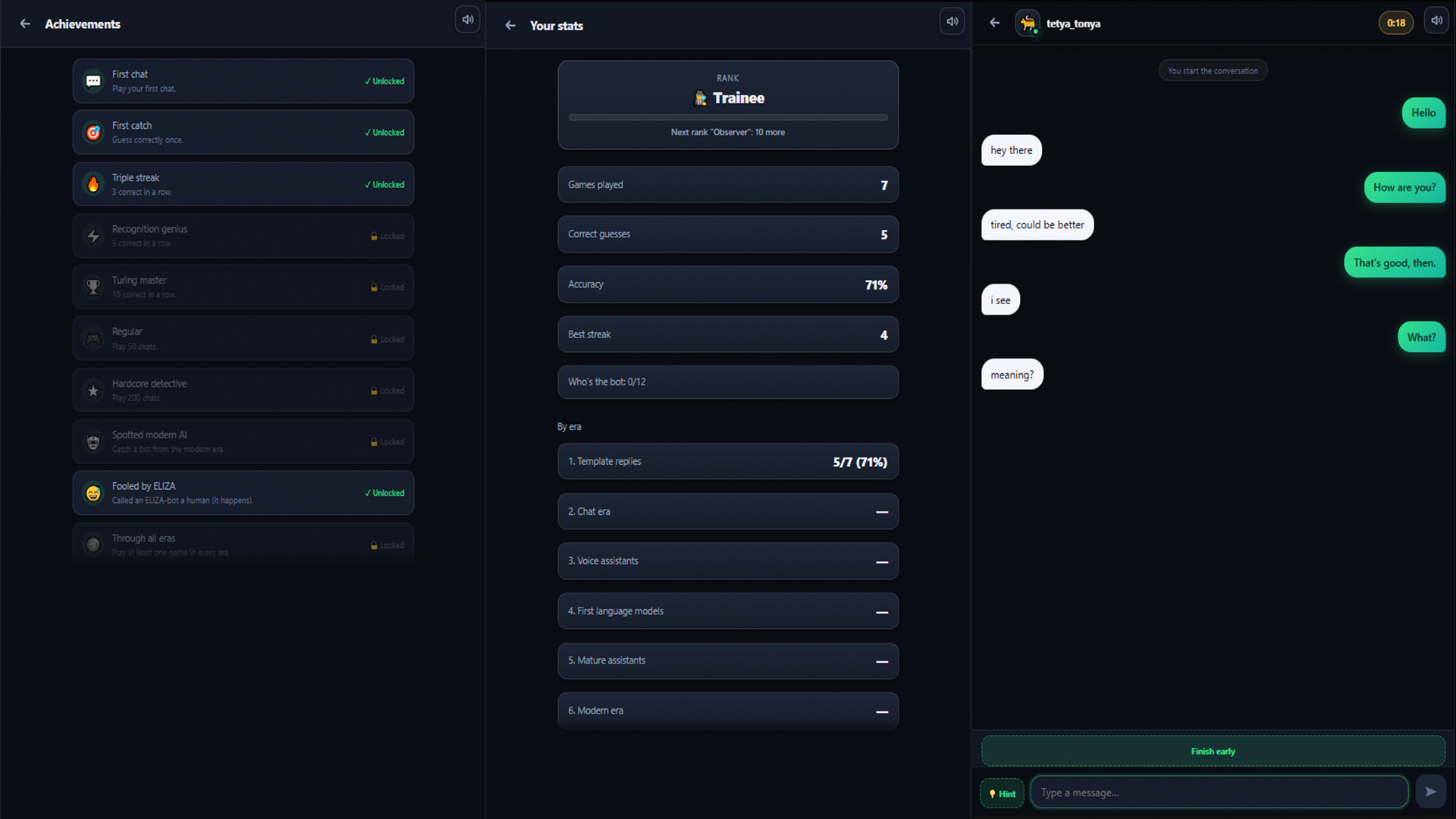Click the Unlocked status of Triple streak

[384, 184]
